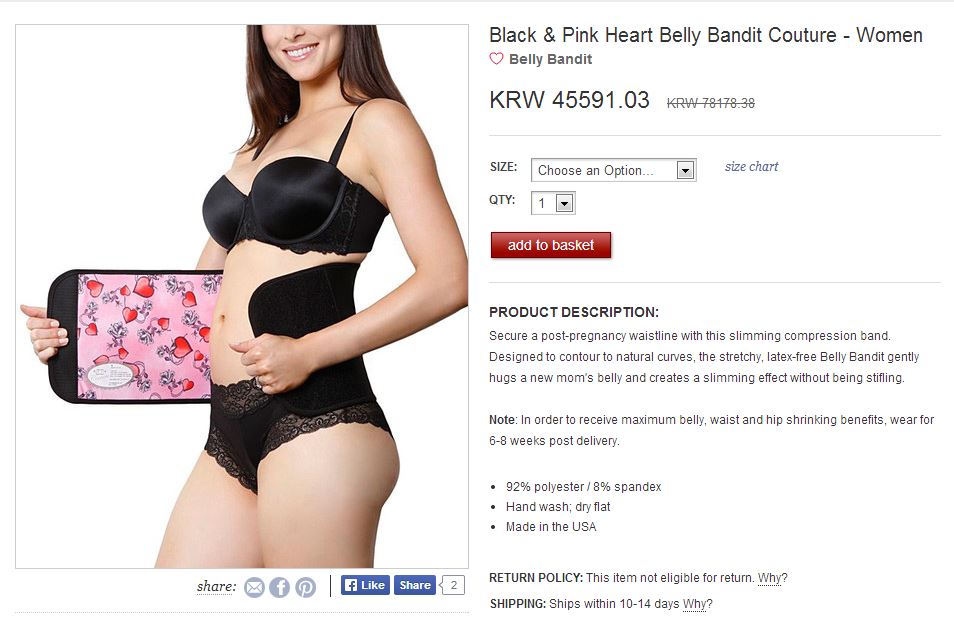954x619 pixels.
Task: Click the blue Facebook Share button
Action: (x=415, y=585)
